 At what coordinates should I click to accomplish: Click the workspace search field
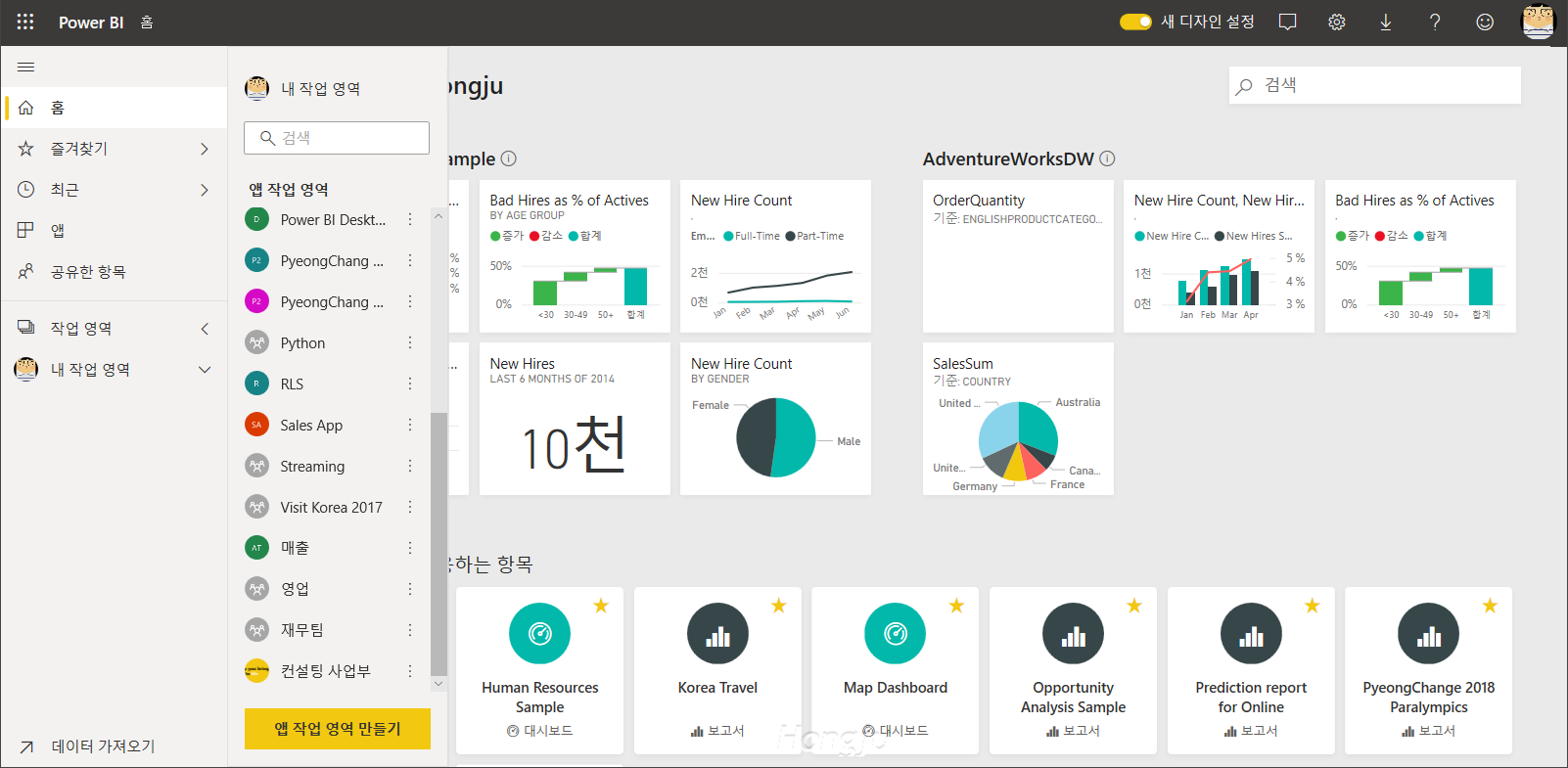(x=337, y=138)
